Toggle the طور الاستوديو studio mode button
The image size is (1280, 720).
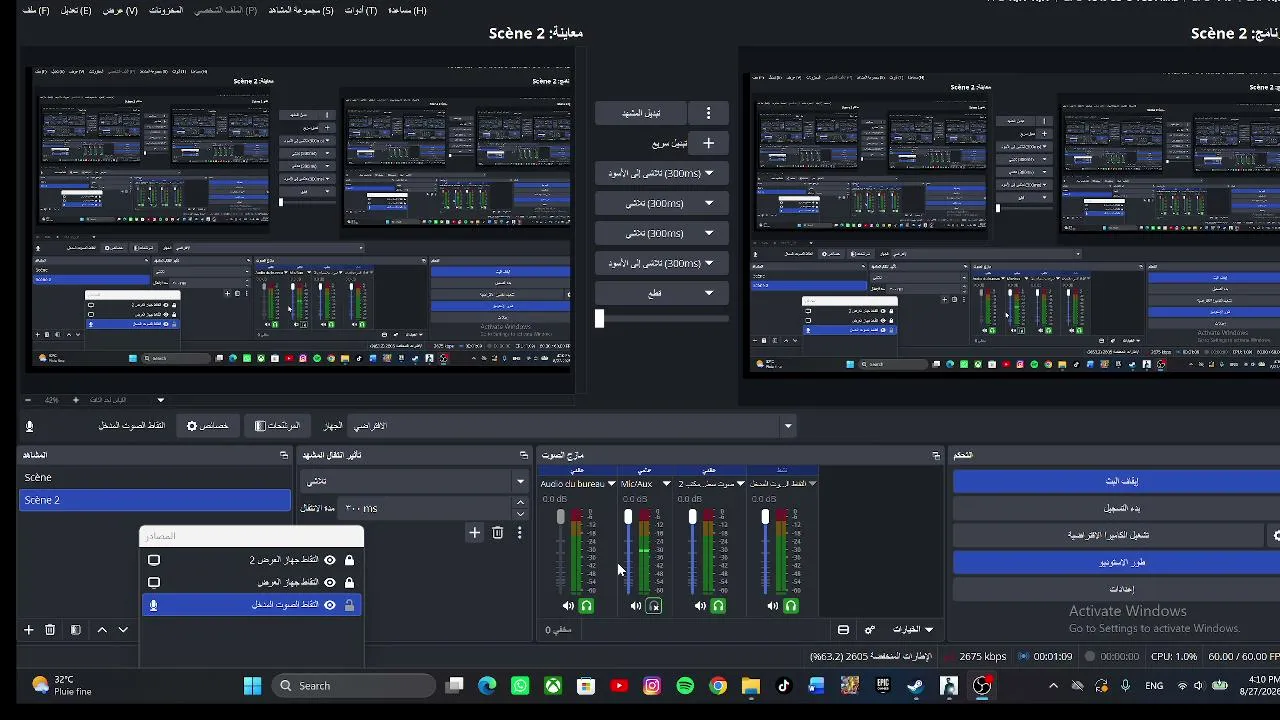(x=1121, y=562)
